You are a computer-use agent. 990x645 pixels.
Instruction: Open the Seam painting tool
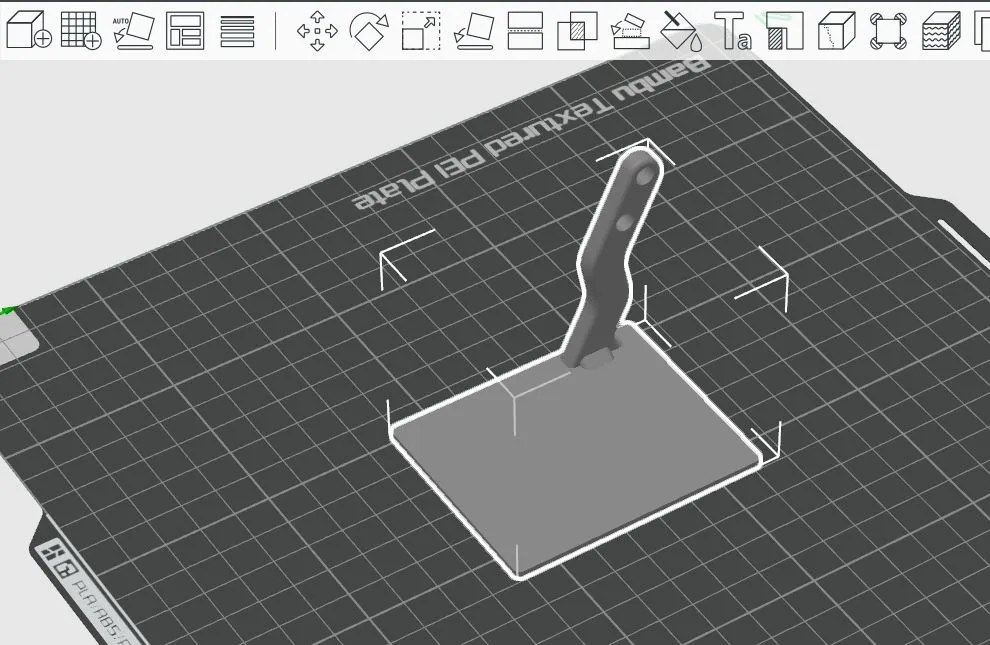coord(837,30)
